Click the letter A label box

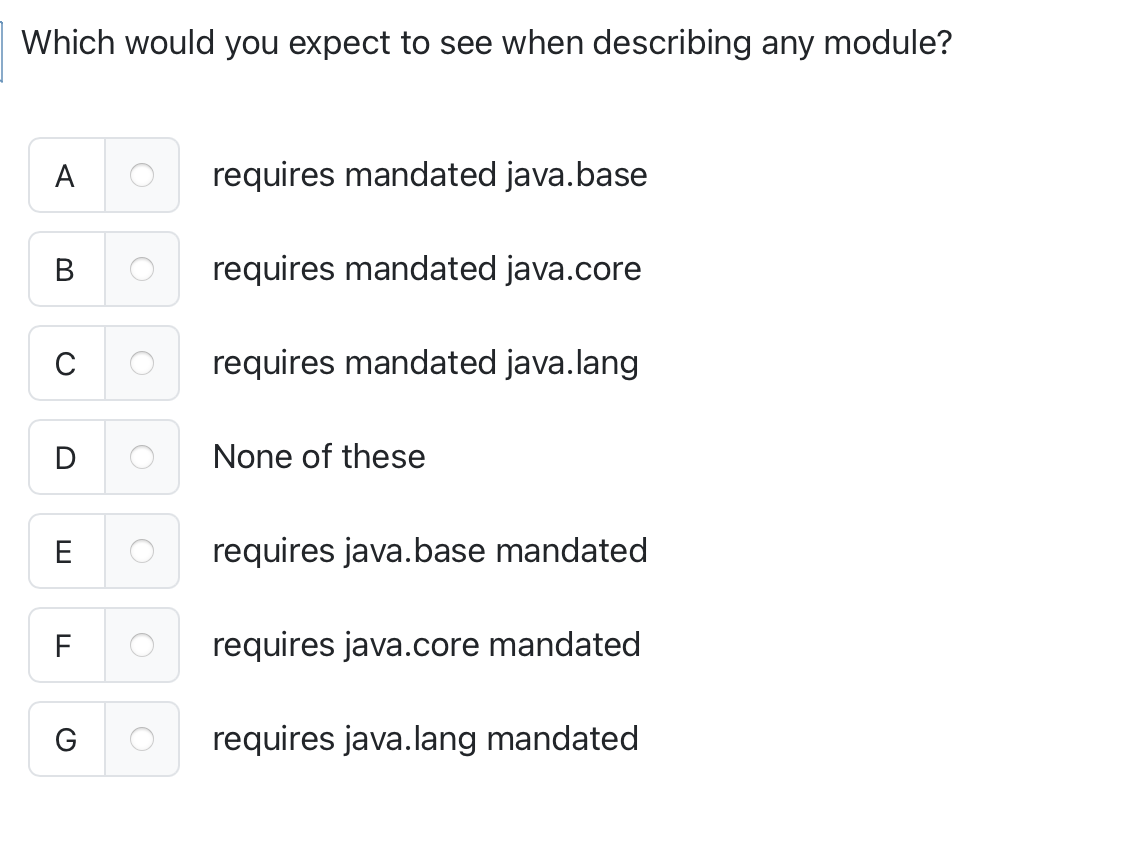pyautogui.click(x=65, y=175)
